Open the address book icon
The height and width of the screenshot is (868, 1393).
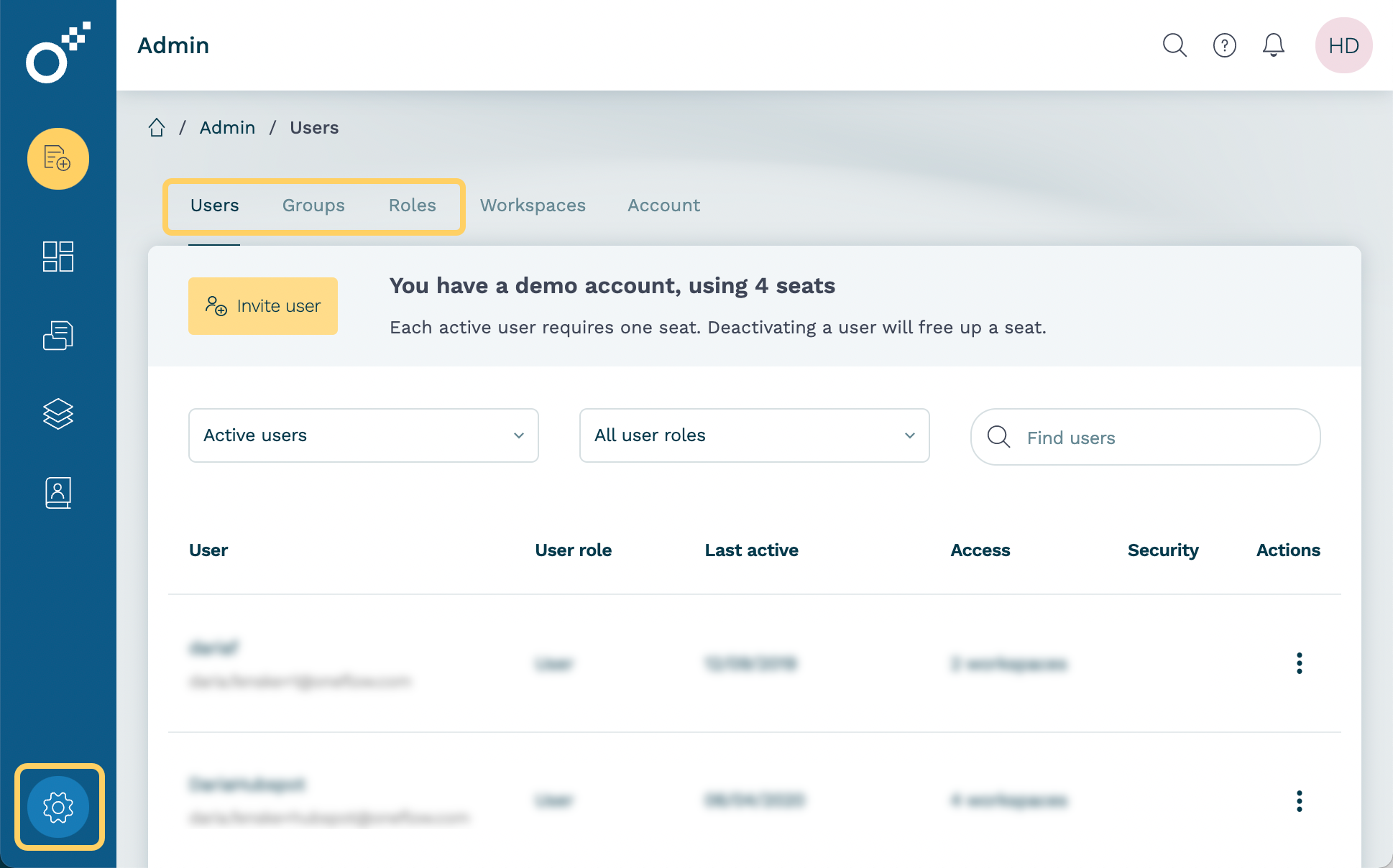coord(58,493)
